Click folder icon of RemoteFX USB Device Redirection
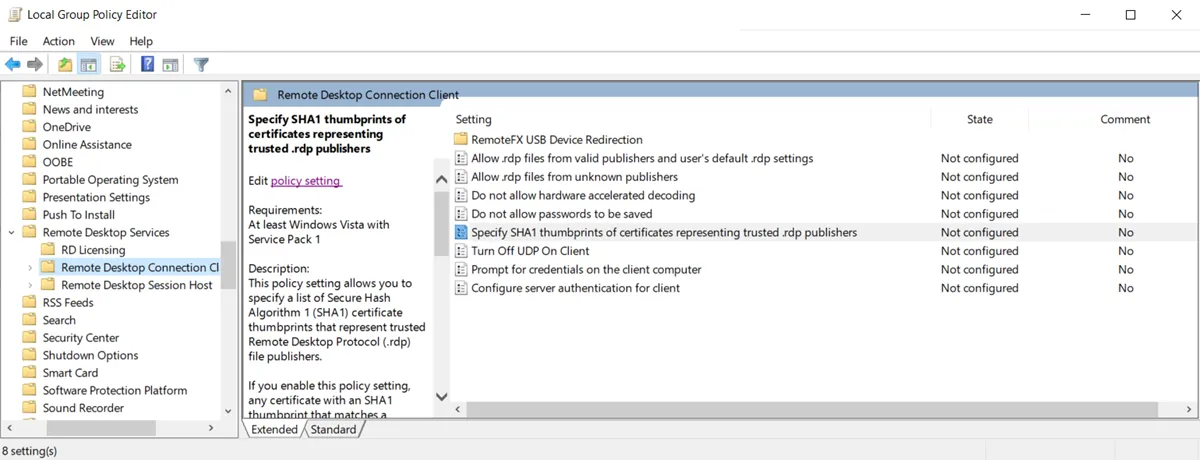Screen dimensions: 1200x460 coord(461,140)
